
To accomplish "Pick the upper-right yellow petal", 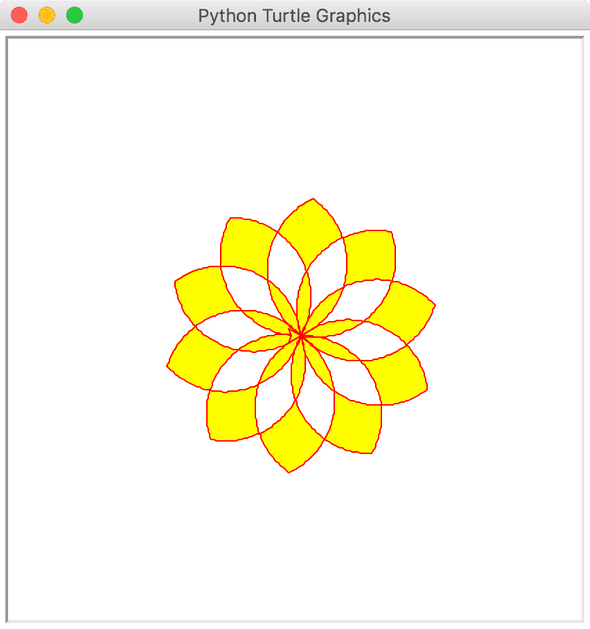I will pos(371,255).
